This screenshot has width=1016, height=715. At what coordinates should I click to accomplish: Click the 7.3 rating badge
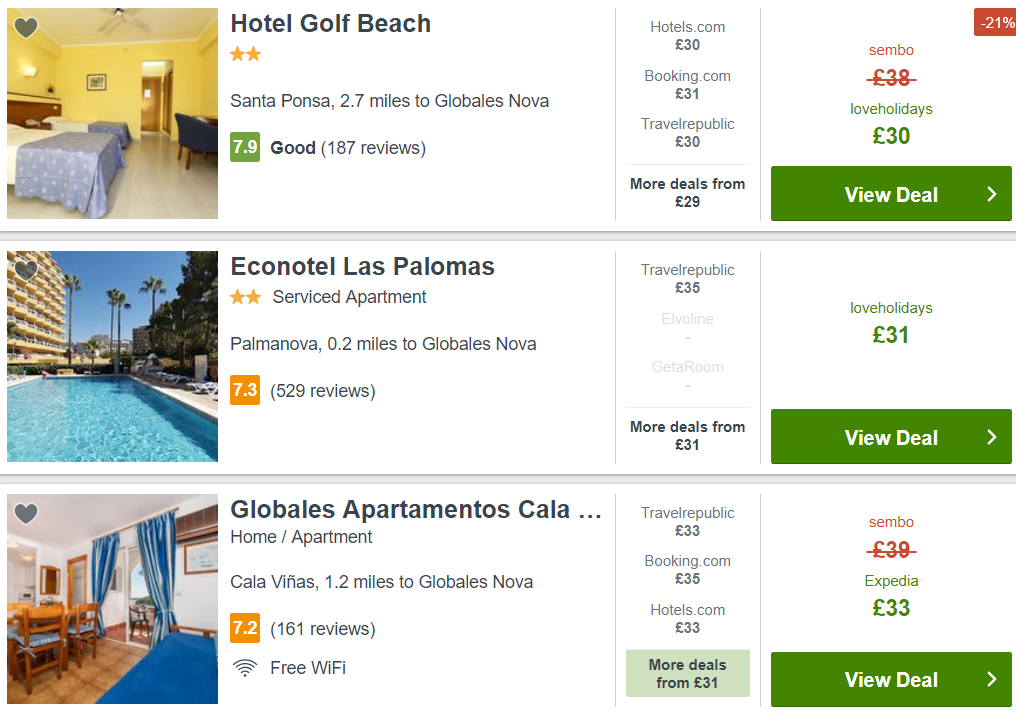[x=245, y=390]
